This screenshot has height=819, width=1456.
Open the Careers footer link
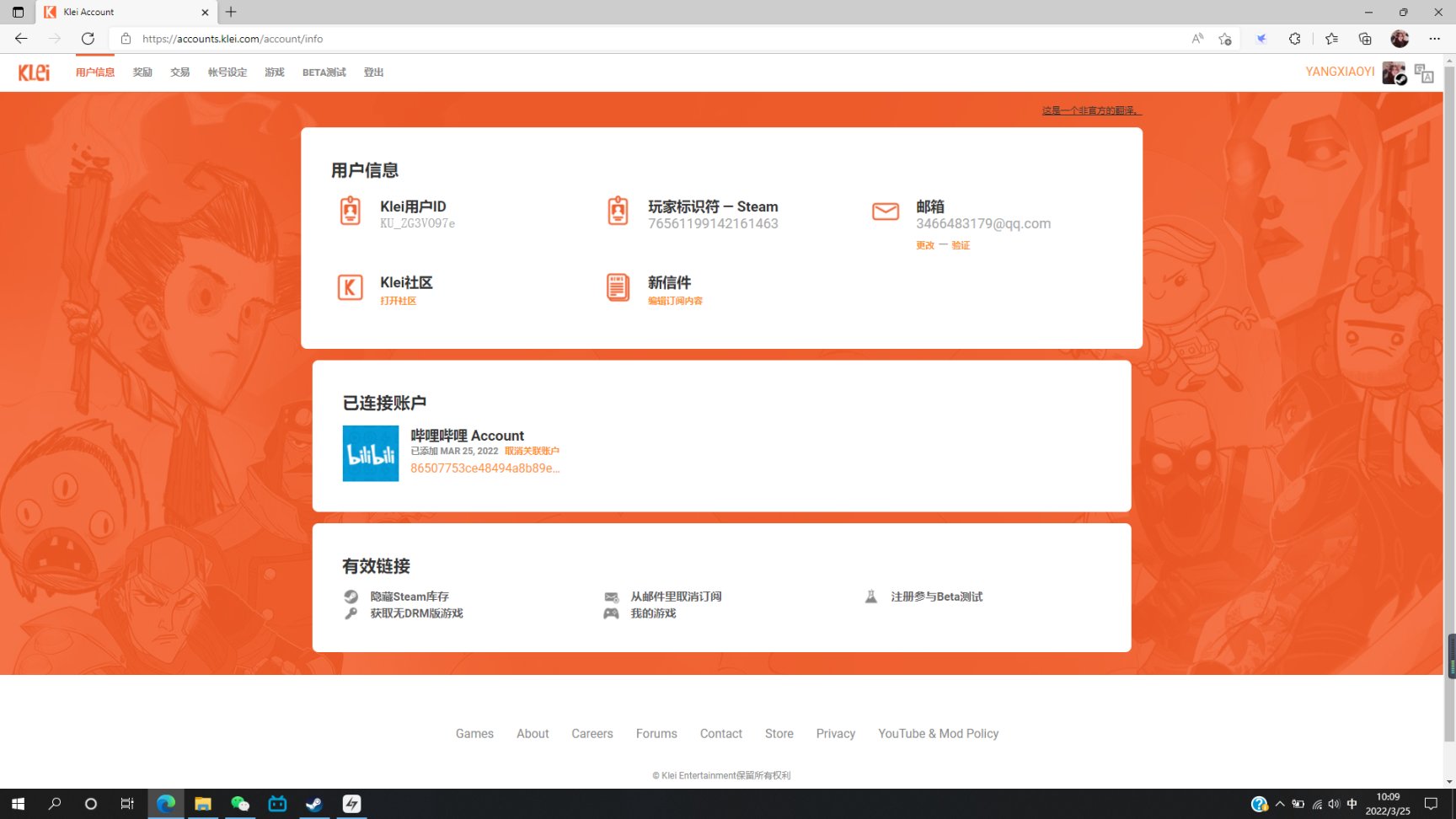[592, 734]
